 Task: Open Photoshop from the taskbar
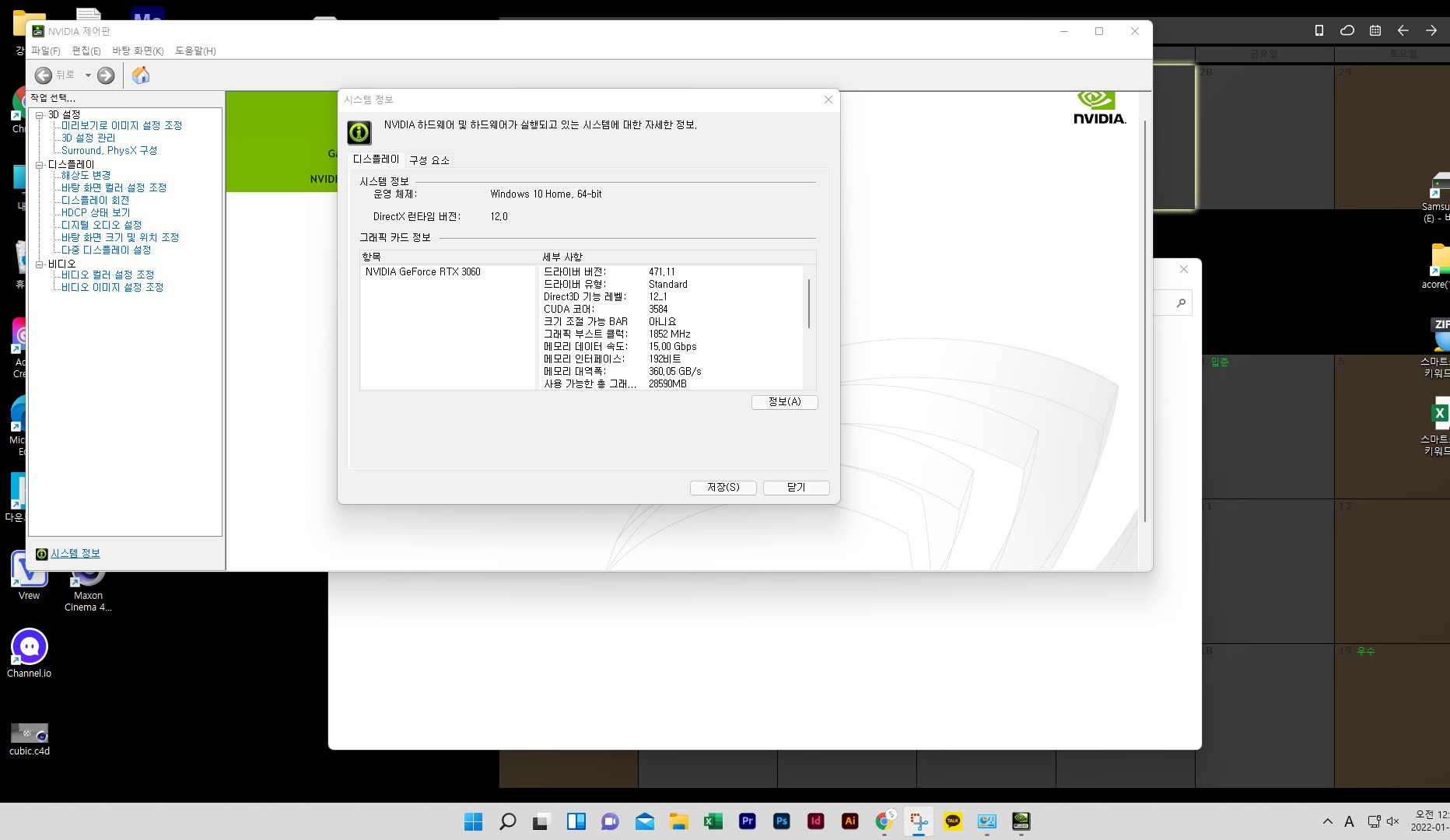pyautogui.click(x=782, y=821)
